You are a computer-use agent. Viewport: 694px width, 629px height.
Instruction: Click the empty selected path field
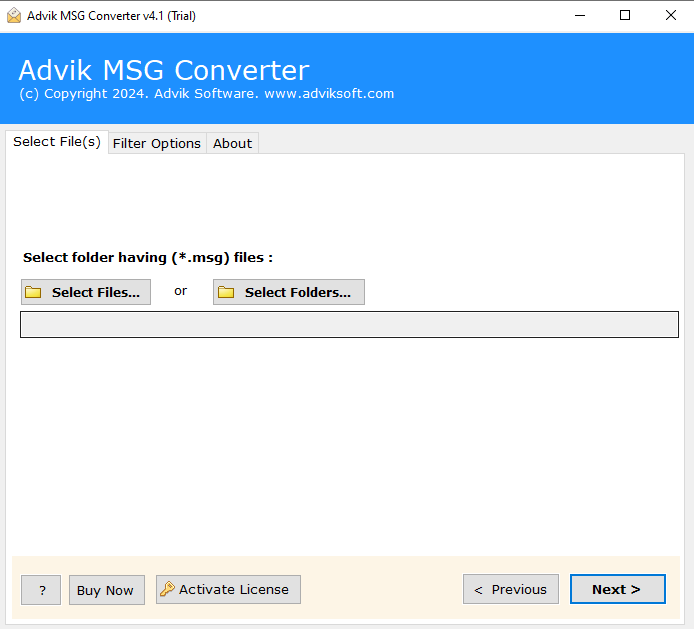click(x=349, y=324)
